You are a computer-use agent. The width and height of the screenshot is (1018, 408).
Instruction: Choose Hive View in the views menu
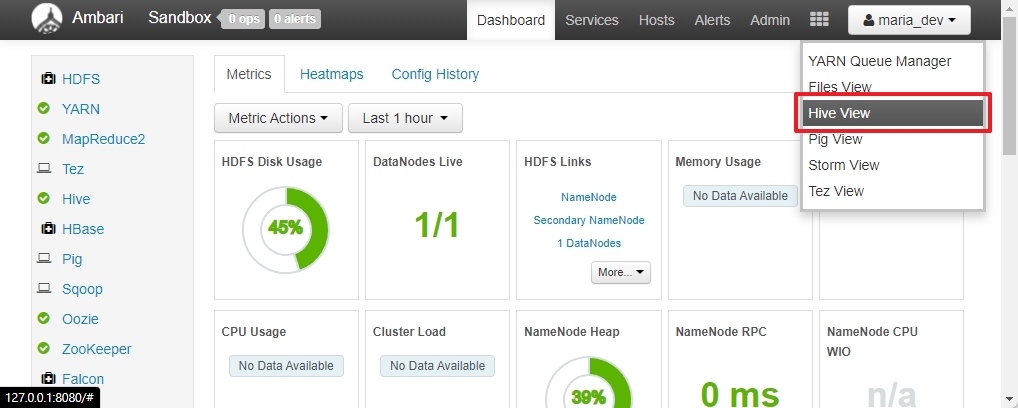tap(894, 113)
